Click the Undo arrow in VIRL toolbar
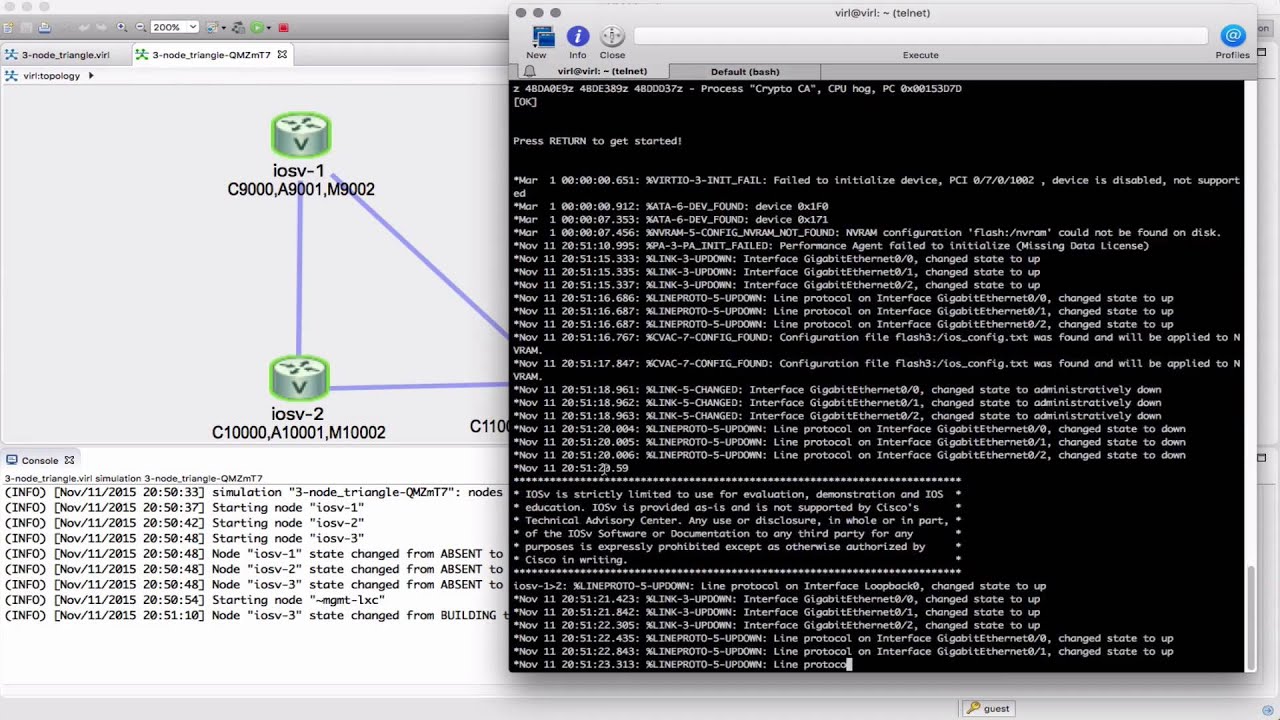The height and width of the screenshot is (720, 1280). (83, 27)
